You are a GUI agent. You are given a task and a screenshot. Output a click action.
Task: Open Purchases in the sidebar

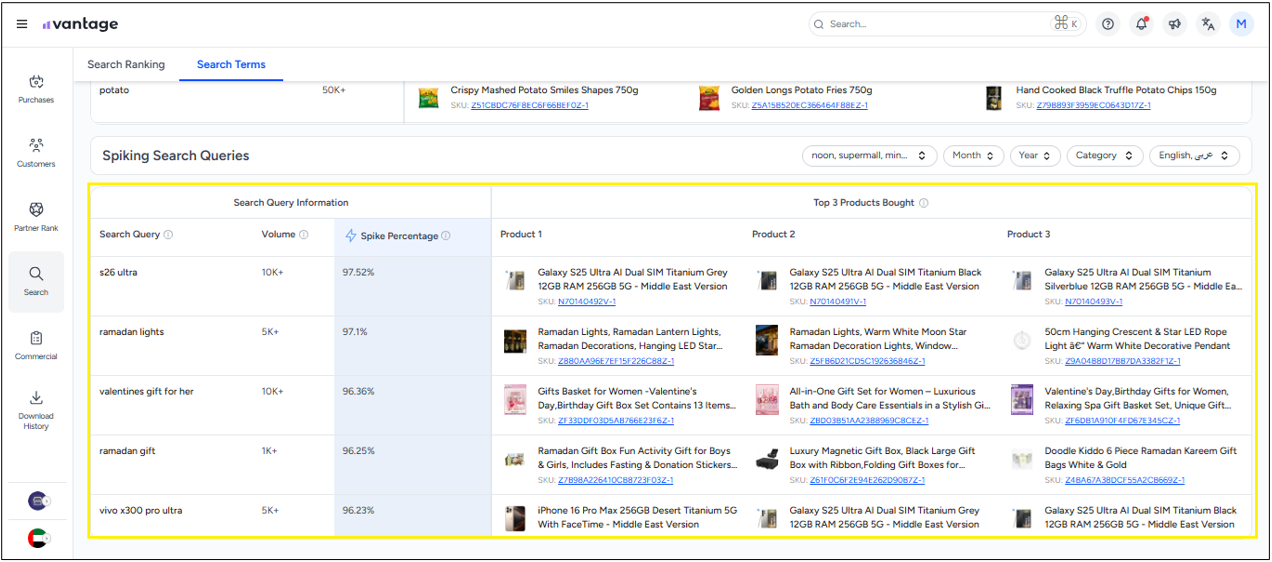point(36,89)
